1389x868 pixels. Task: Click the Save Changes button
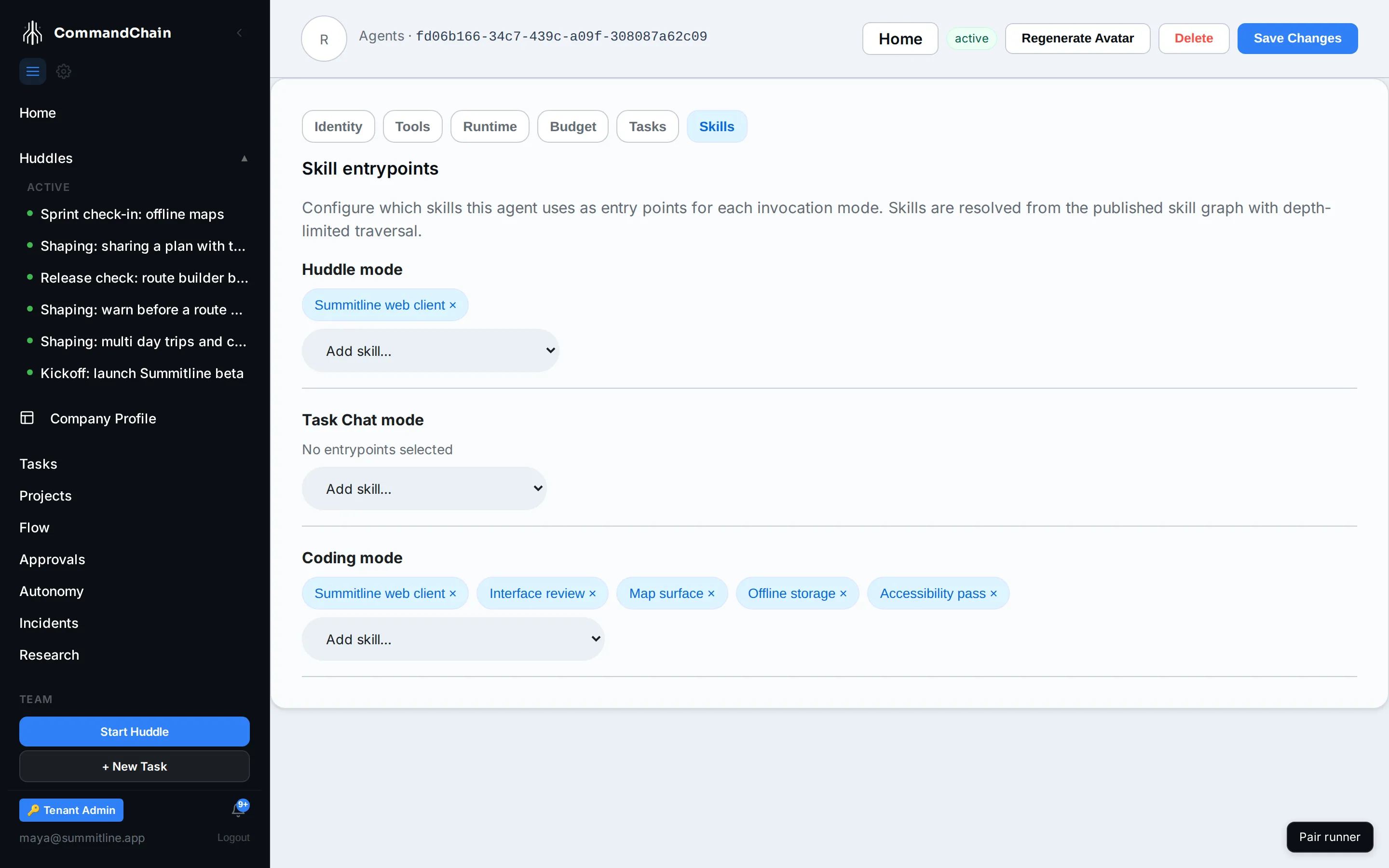1297,39
